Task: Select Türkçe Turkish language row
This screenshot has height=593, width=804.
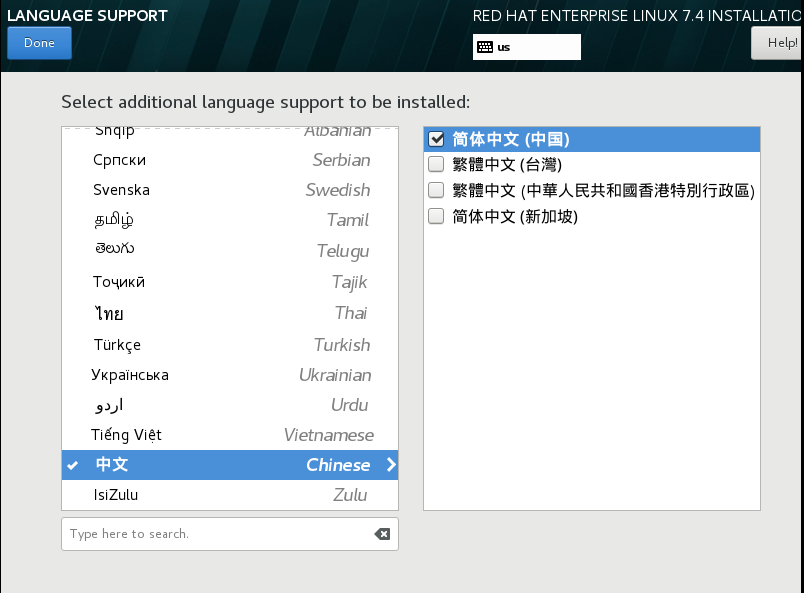Action: [x=230, y=345]
